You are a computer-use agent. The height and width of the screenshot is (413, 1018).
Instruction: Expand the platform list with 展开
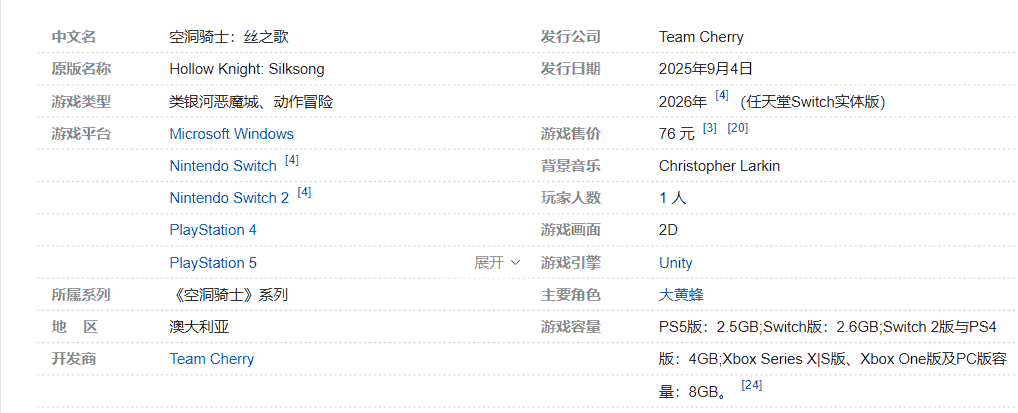(489, 263)
